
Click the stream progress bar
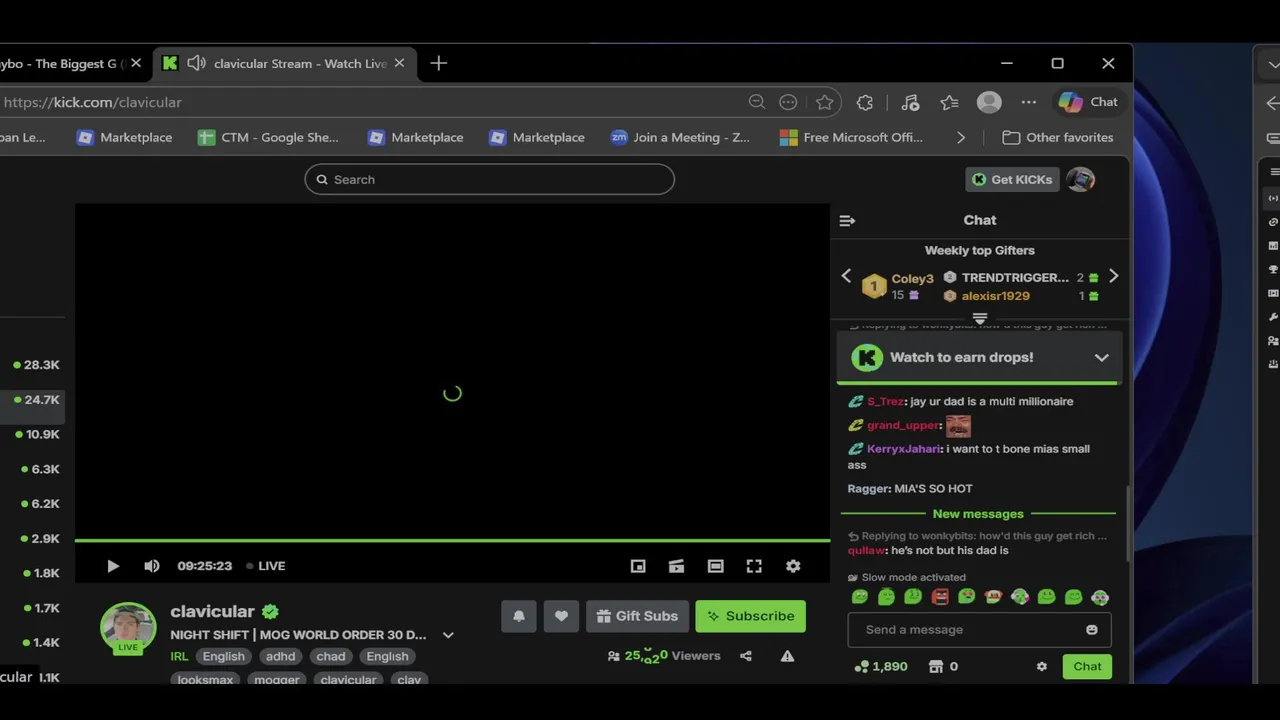point(452,541)
